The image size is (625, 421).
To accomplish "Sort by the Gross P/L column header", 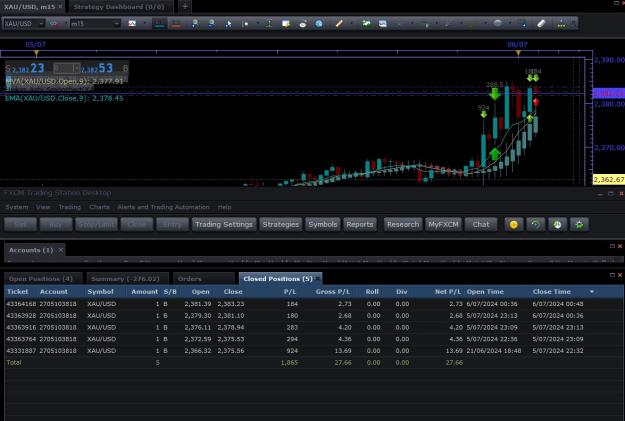I will [x=332, y=292].
